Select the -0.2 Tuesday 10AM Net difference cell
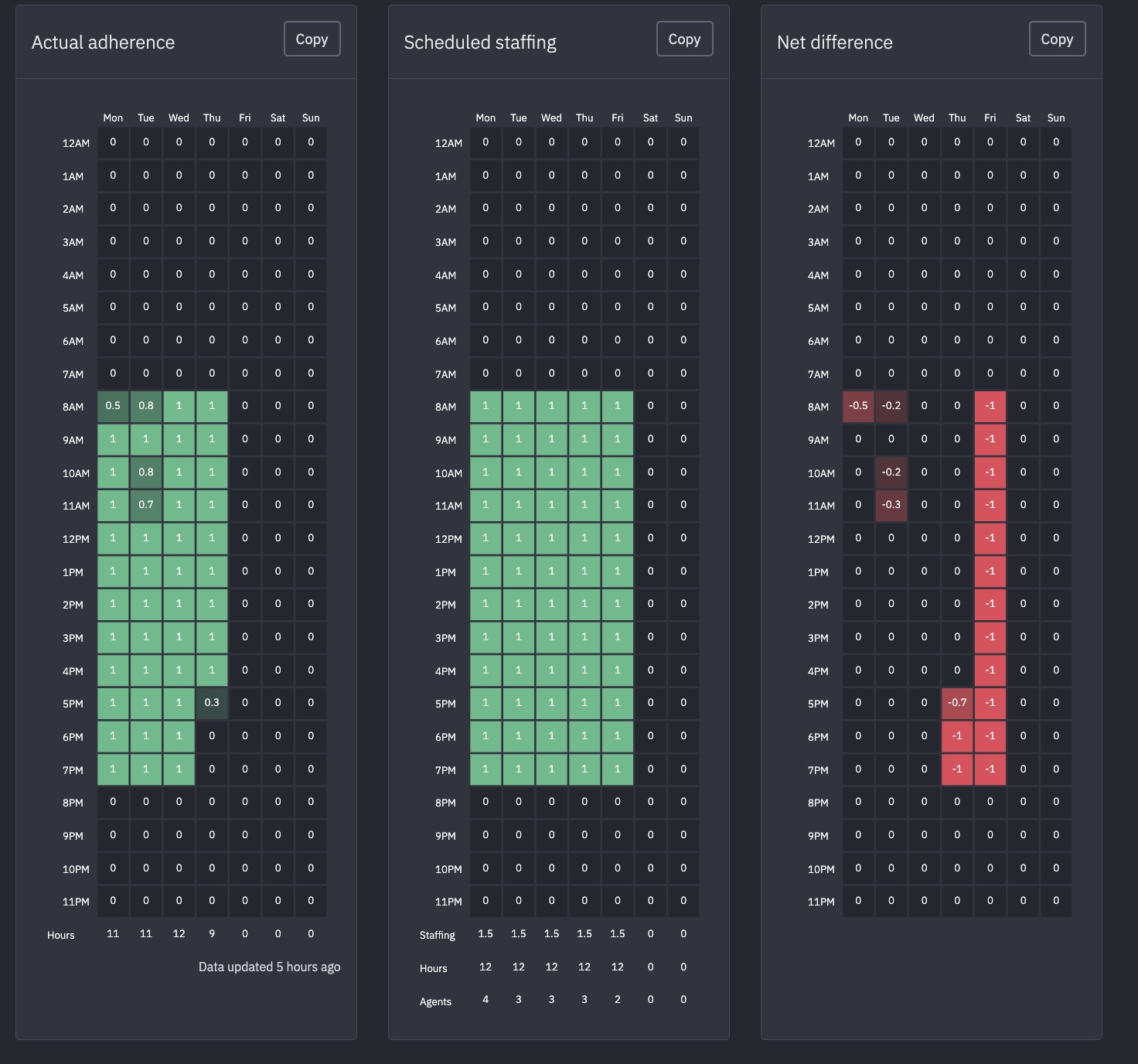Viewport: 1138px width, 1064px height. (x=891, y=472)
